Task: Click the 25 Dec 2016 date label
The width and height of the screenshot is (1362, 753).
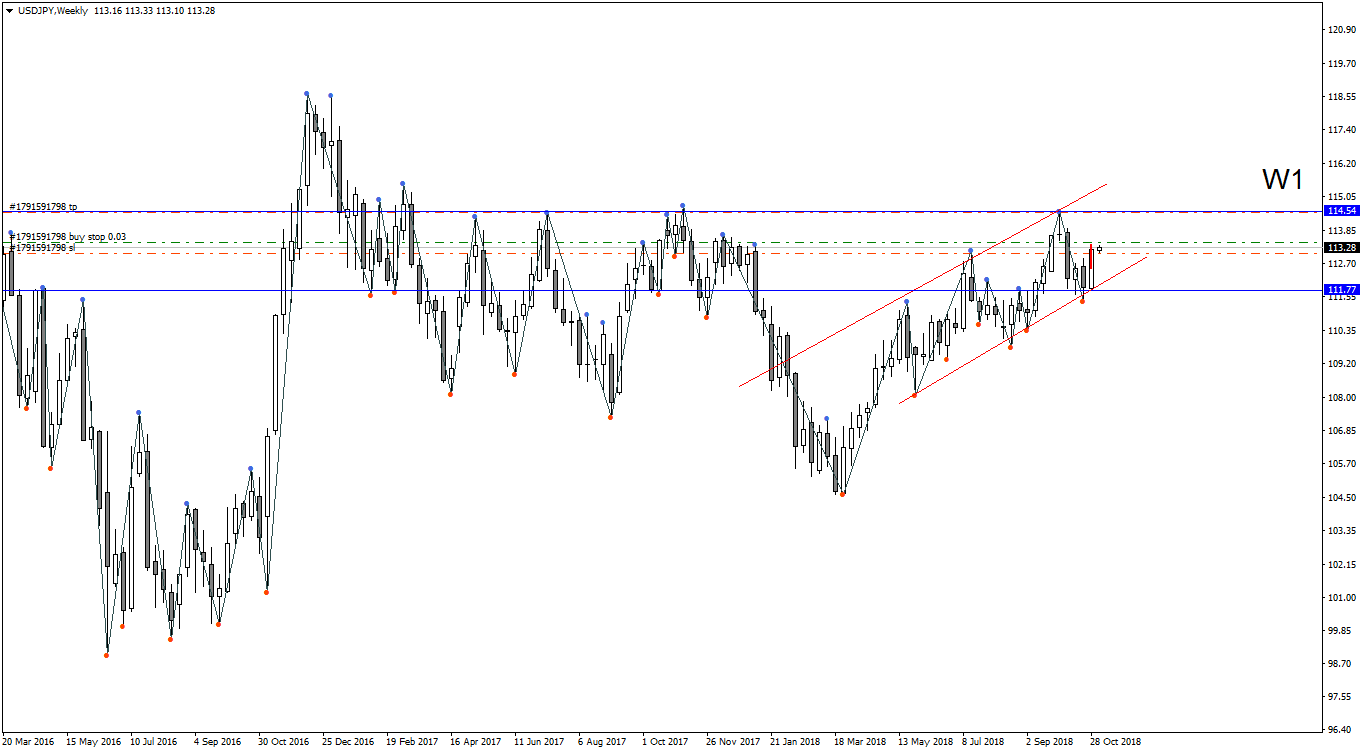Action: (x=347, y=742)
